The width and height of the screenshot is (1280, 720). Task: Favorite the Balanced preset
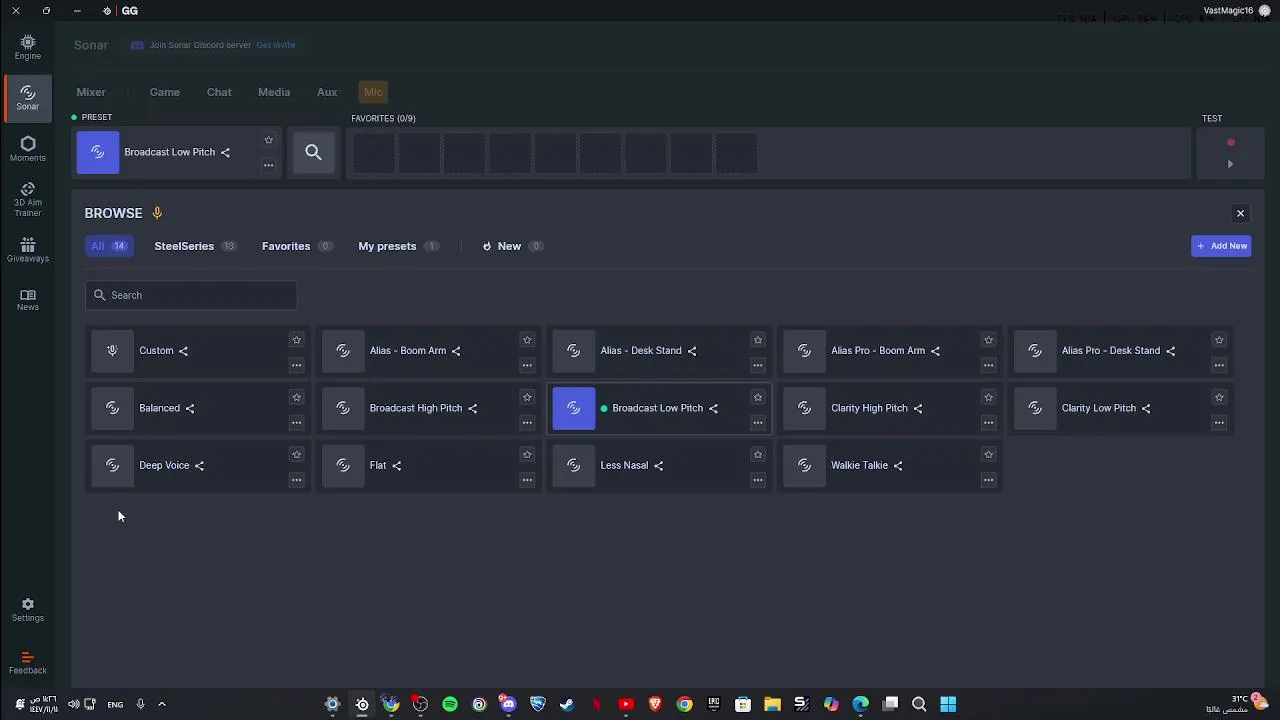point(296,397)
